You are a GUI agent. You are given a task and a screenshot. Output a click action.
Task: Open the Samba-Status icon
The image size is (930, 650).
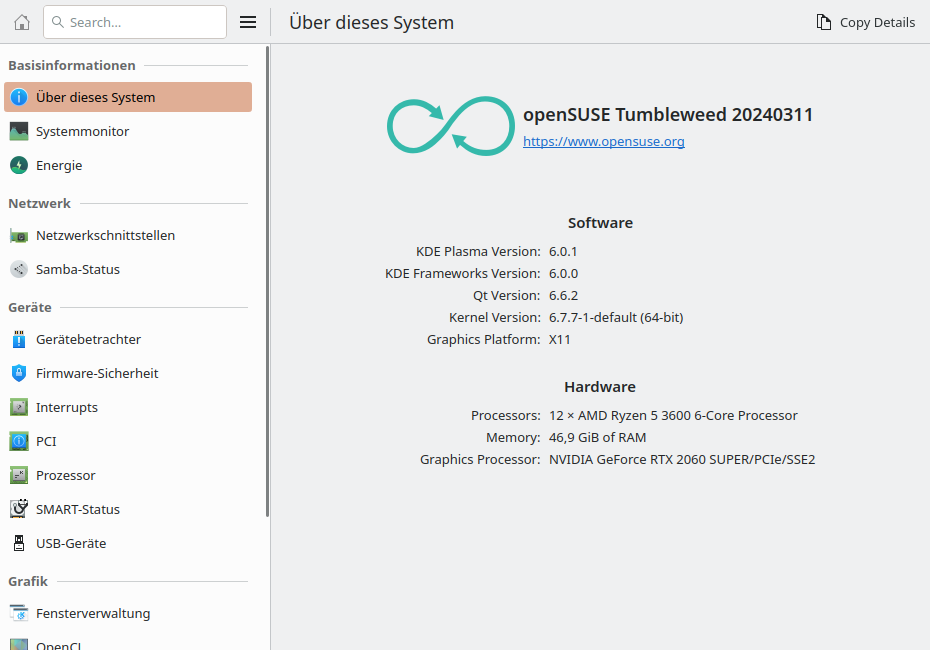coord(19,269)
